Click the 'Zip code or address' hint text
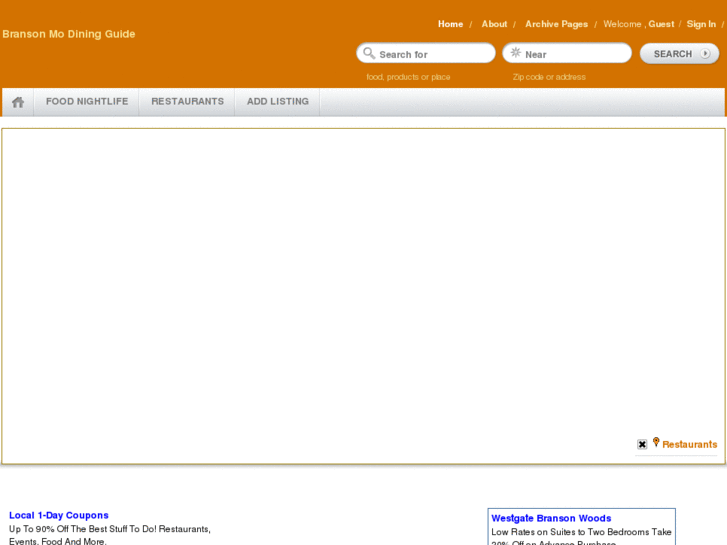Viewport: 727px width, 545px height. 549,77
